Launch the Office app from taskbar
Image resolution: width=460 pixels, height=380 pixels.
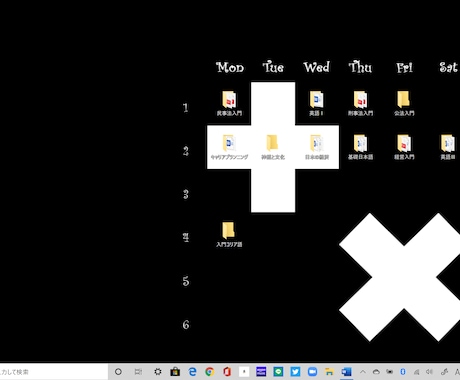(227, 372)
